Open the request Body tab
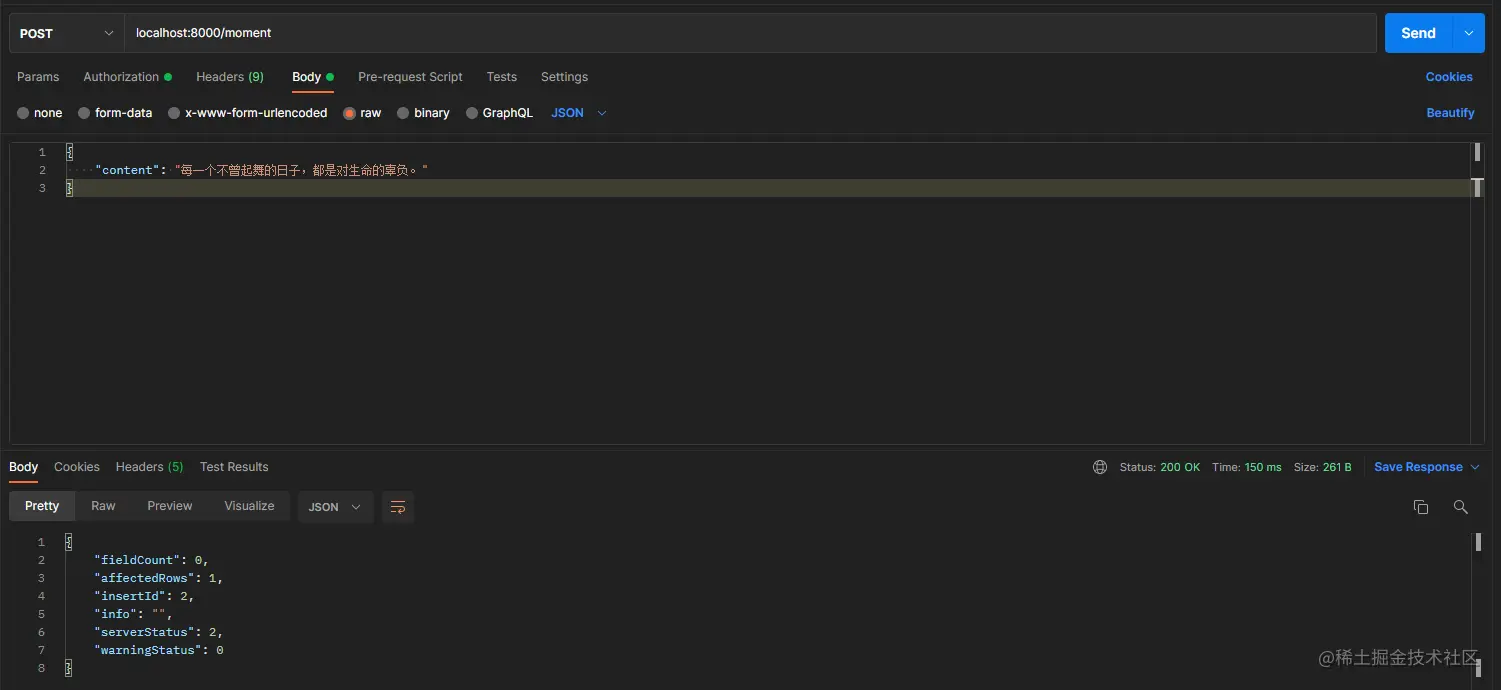 point(312,77)
